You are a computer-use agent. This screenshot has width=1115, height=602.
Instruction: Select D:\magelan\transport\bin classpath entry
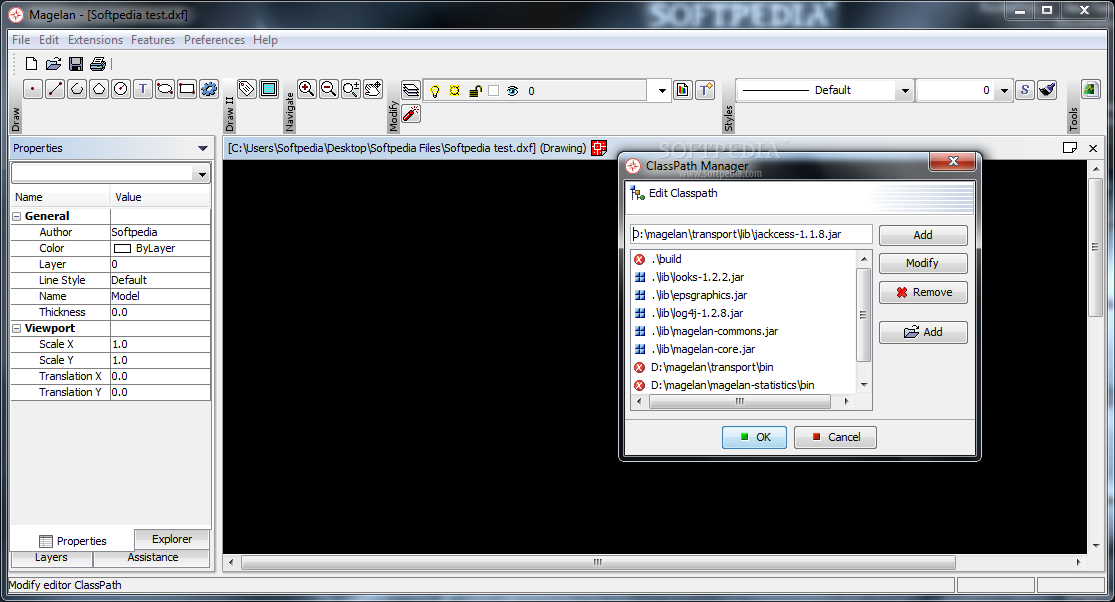coord(712,367)
